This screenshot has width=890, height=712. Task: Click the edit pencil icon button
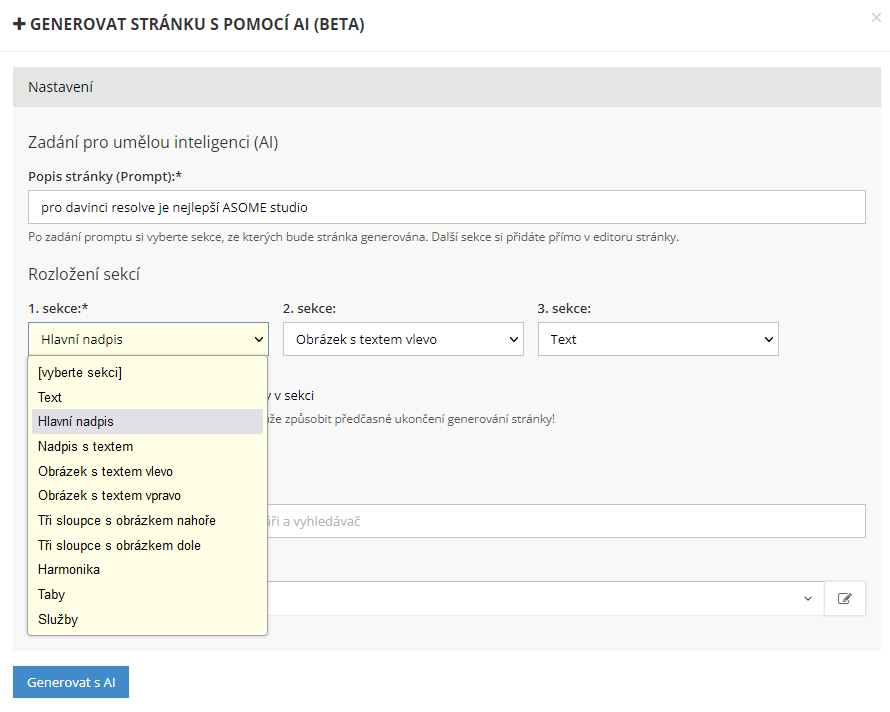(845, 598)
